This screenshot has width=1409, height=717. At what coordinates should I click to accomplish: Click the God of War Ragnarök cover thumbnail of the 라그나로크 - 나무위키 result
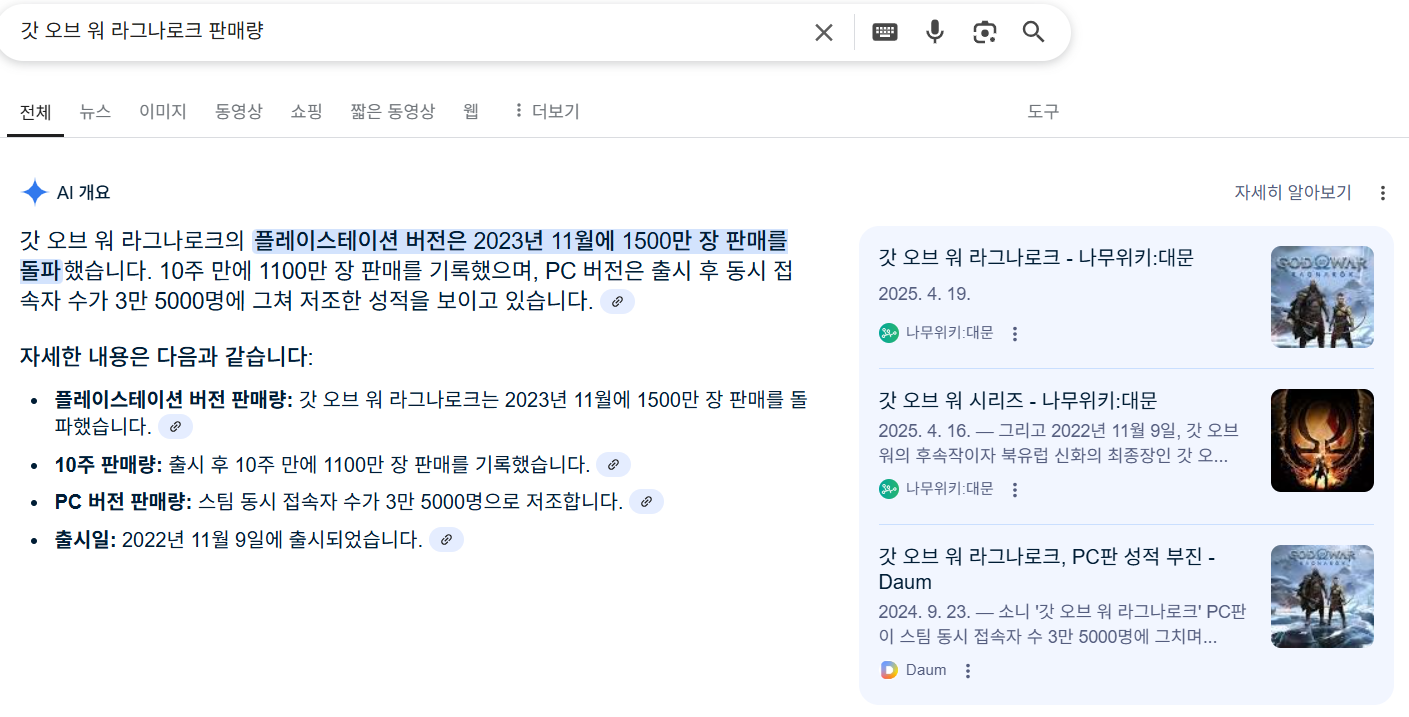pos(1322,297)
